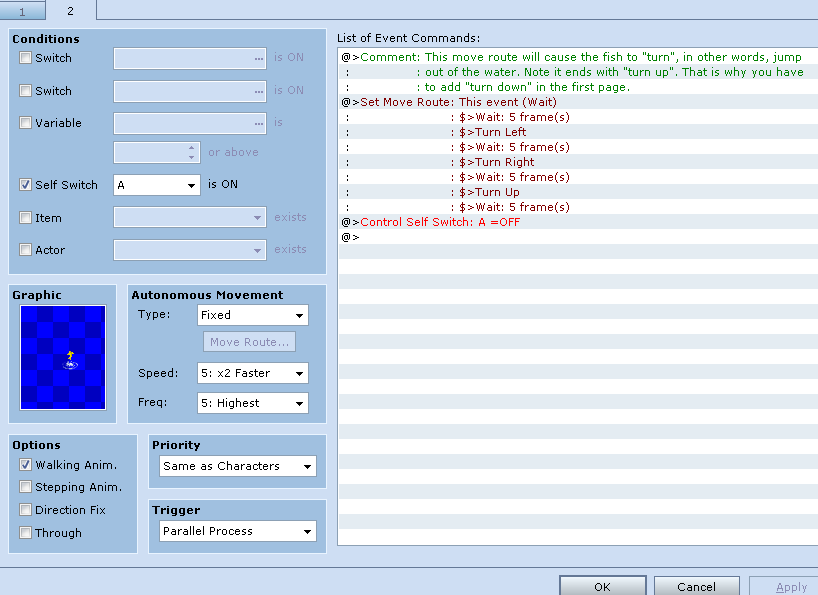The width and height of the screenshot is (818, 595).
Task: Click the Variable field ellipsis
Action: point(259,124)
